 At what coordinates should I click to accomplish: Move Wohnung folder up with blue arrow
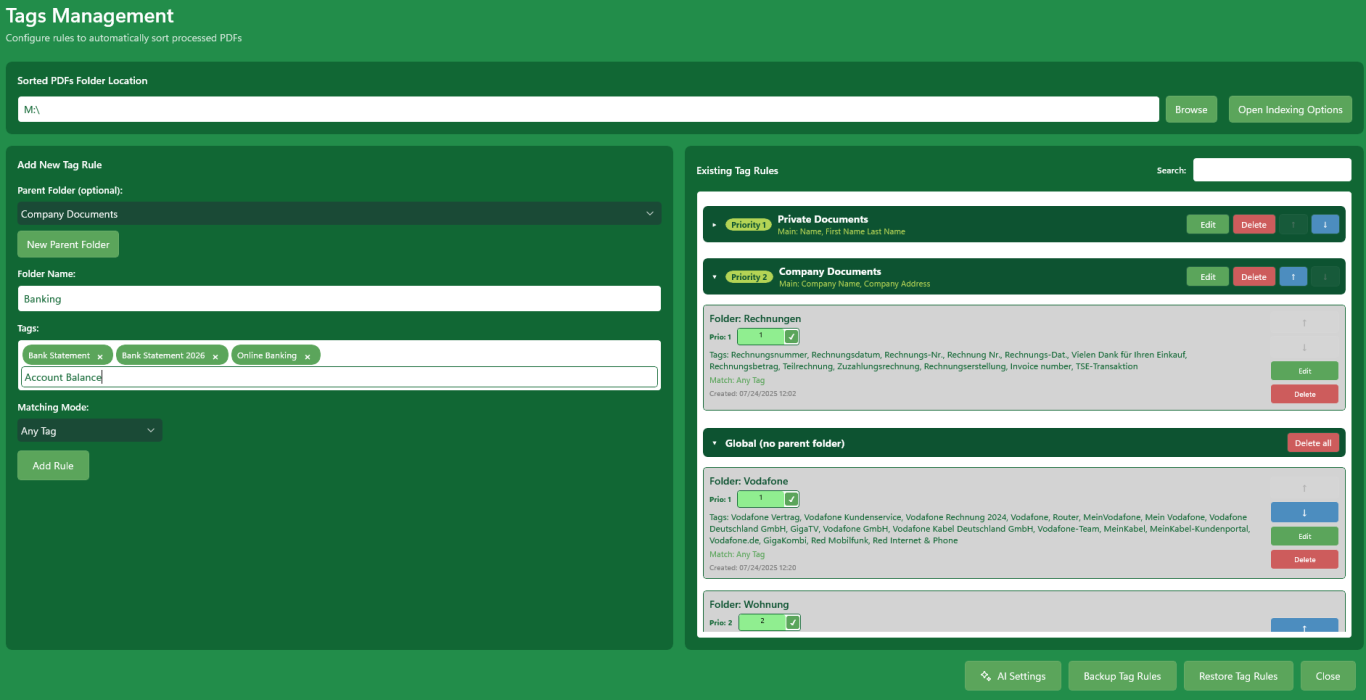coord(1304,626)
